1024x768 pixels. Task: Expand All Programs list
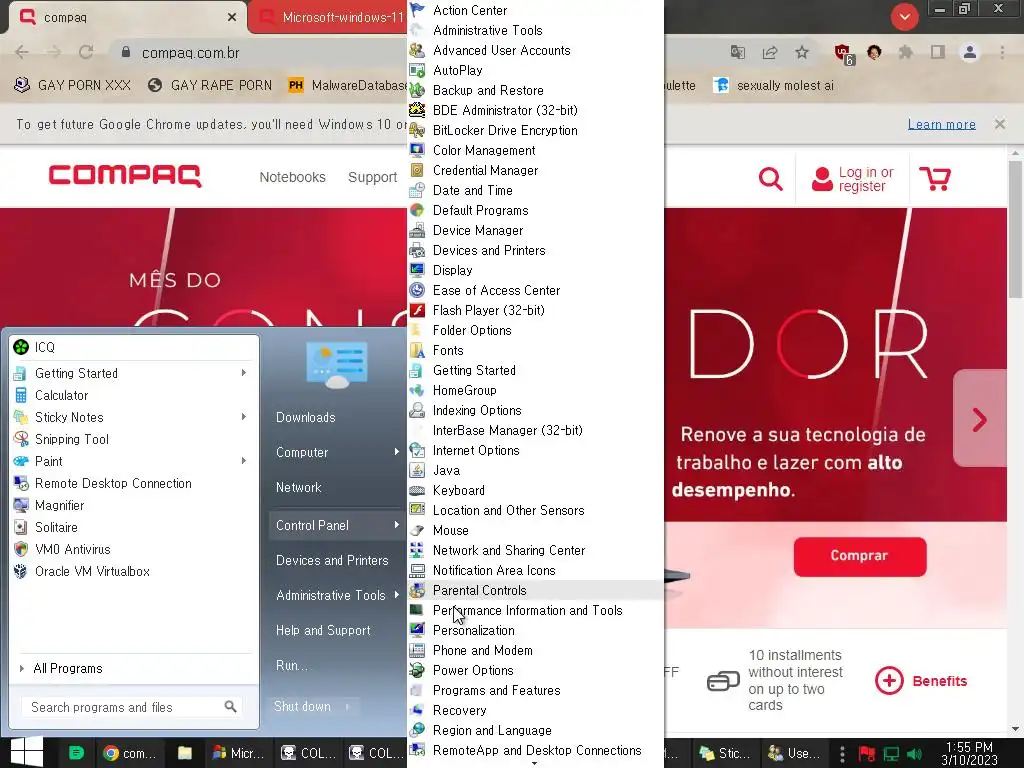pos(134,668)
